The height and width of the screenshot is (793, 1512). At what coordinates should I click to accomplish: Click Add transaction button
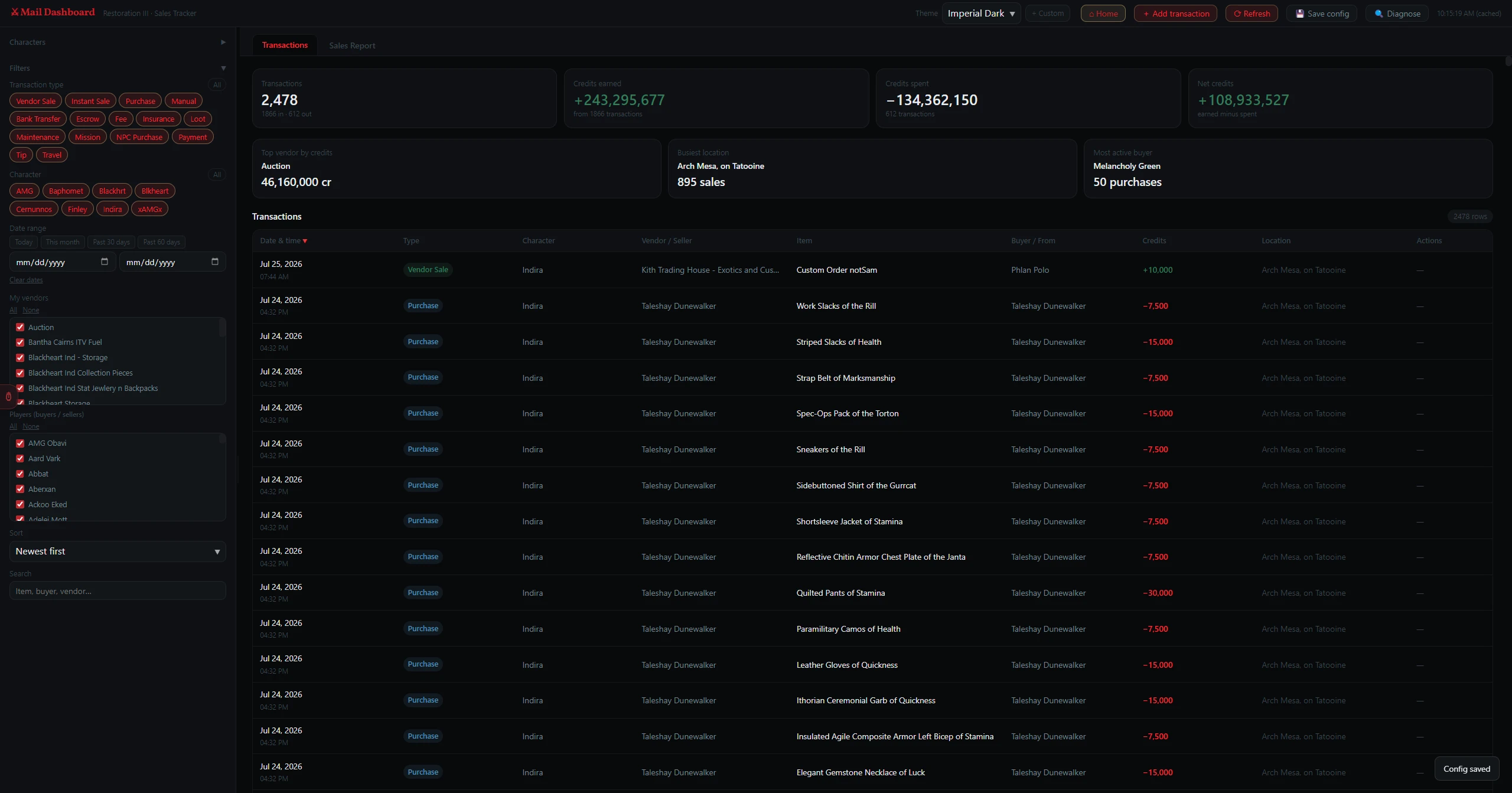pyautogui.click(x=1175, y=14)
